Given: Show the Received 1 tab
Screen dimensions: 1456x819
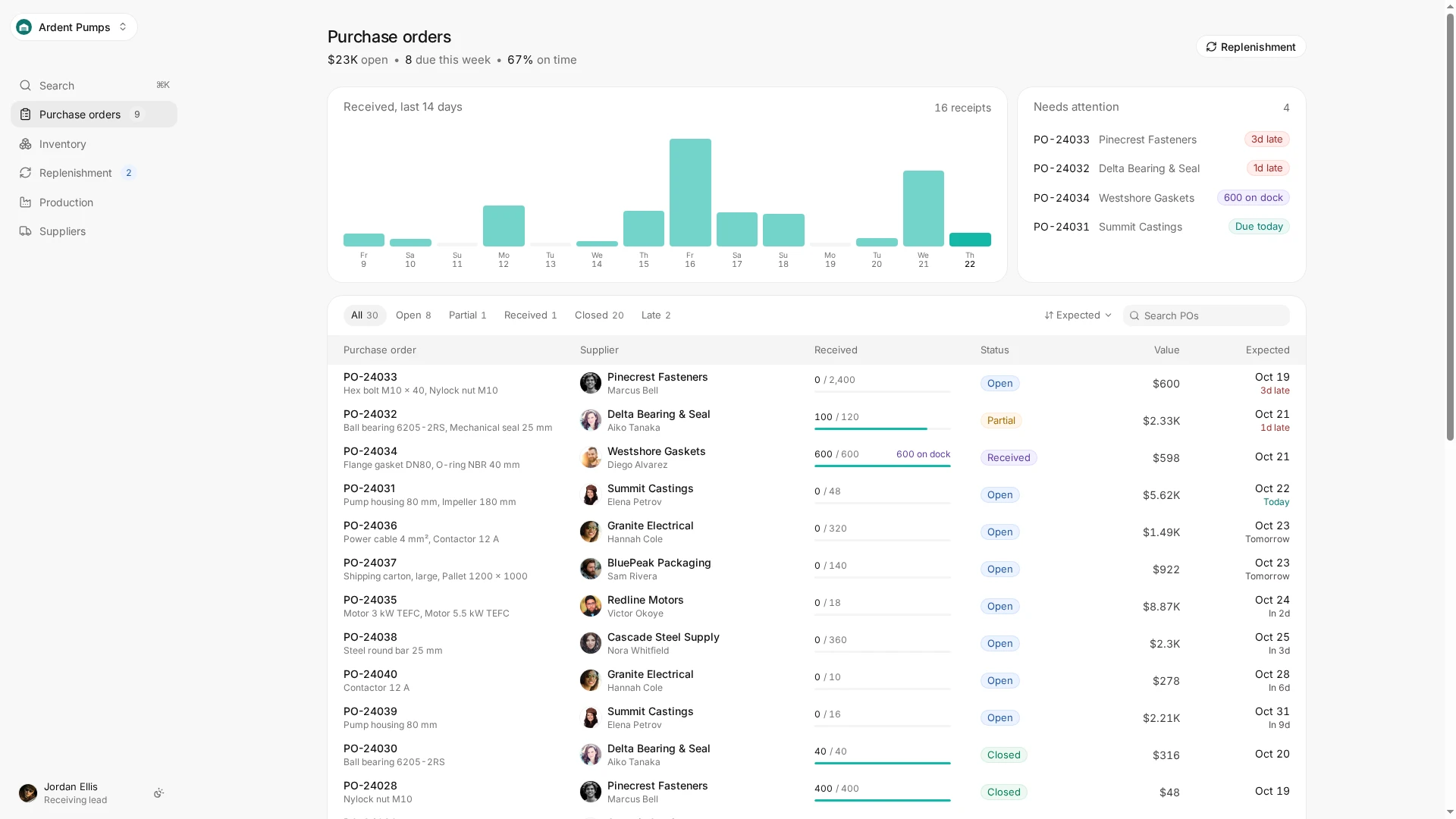Looking at the screenshot, I should pos(531,315).
